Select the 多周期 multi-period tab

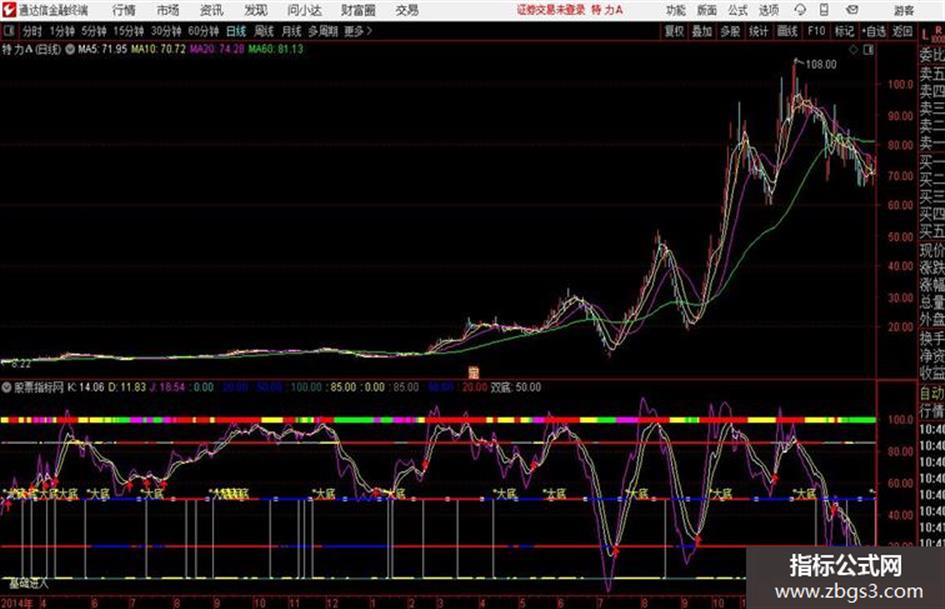pyautogui.click(x=323, y=31)
